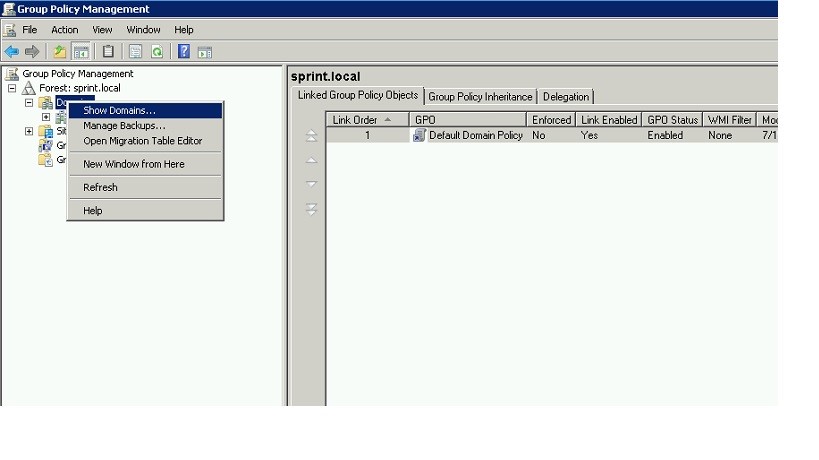The width and height of the screenshot is (819, 460).
Task: Move link to bottom with double-down arrow
Action: (x=311, y=209)
